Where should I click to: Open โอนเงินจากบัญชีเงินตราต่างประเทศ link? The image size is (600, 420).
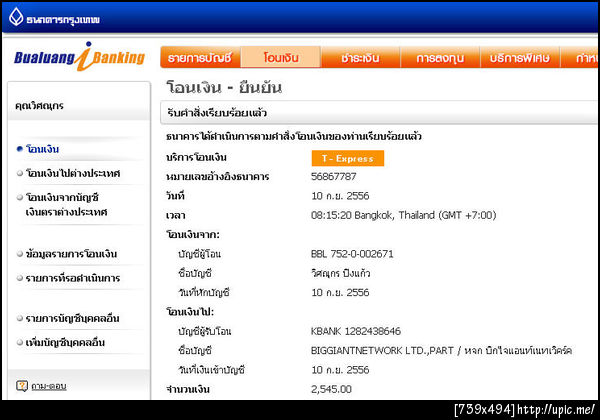[66, 204]
